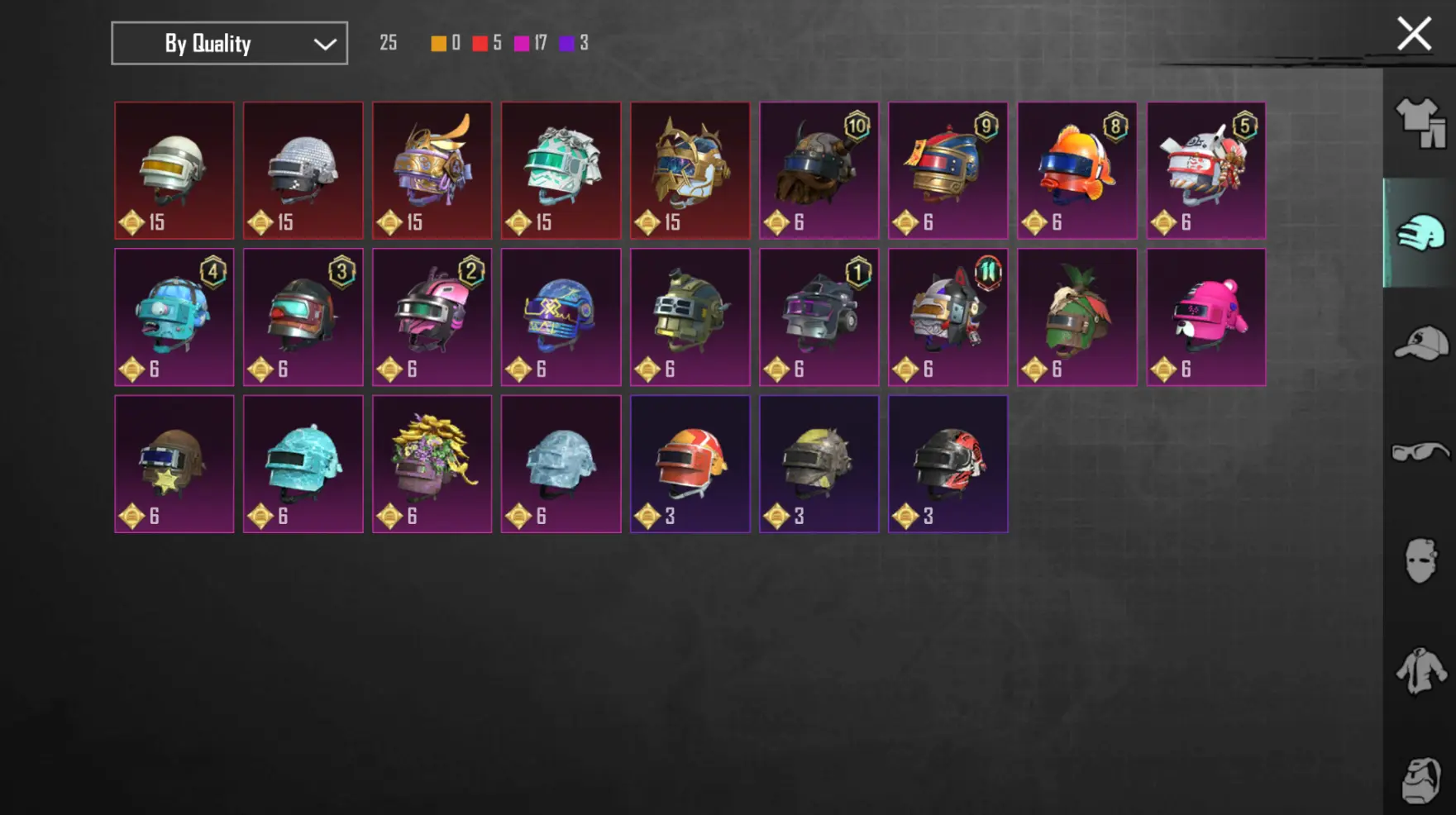Pick the golden crown helmet worth 15
1456x815 pixels.
690,170
